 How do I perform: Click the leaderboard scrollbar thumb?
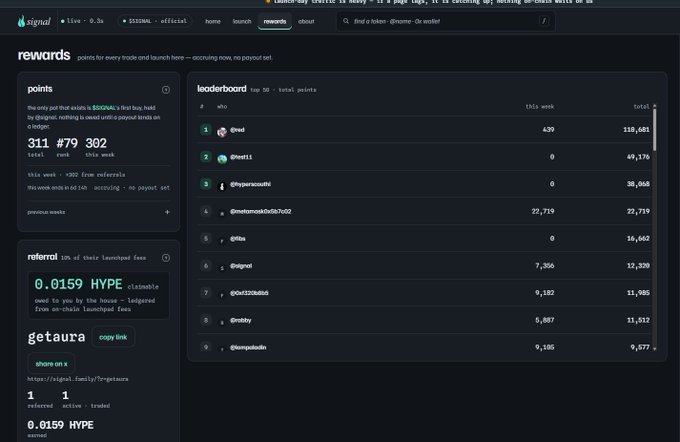point(654,130)
